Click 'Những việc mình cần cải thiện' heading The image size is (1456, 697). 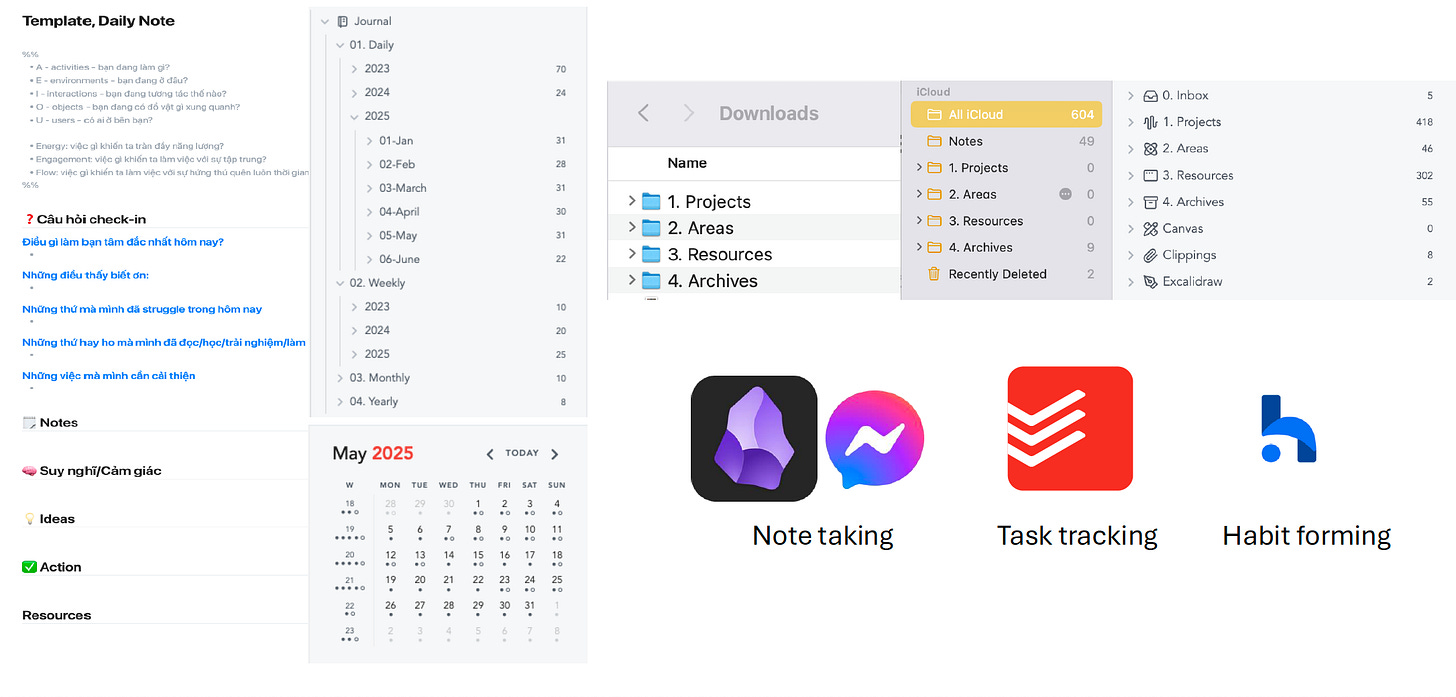pyautogui.click(x=109, y=376)
